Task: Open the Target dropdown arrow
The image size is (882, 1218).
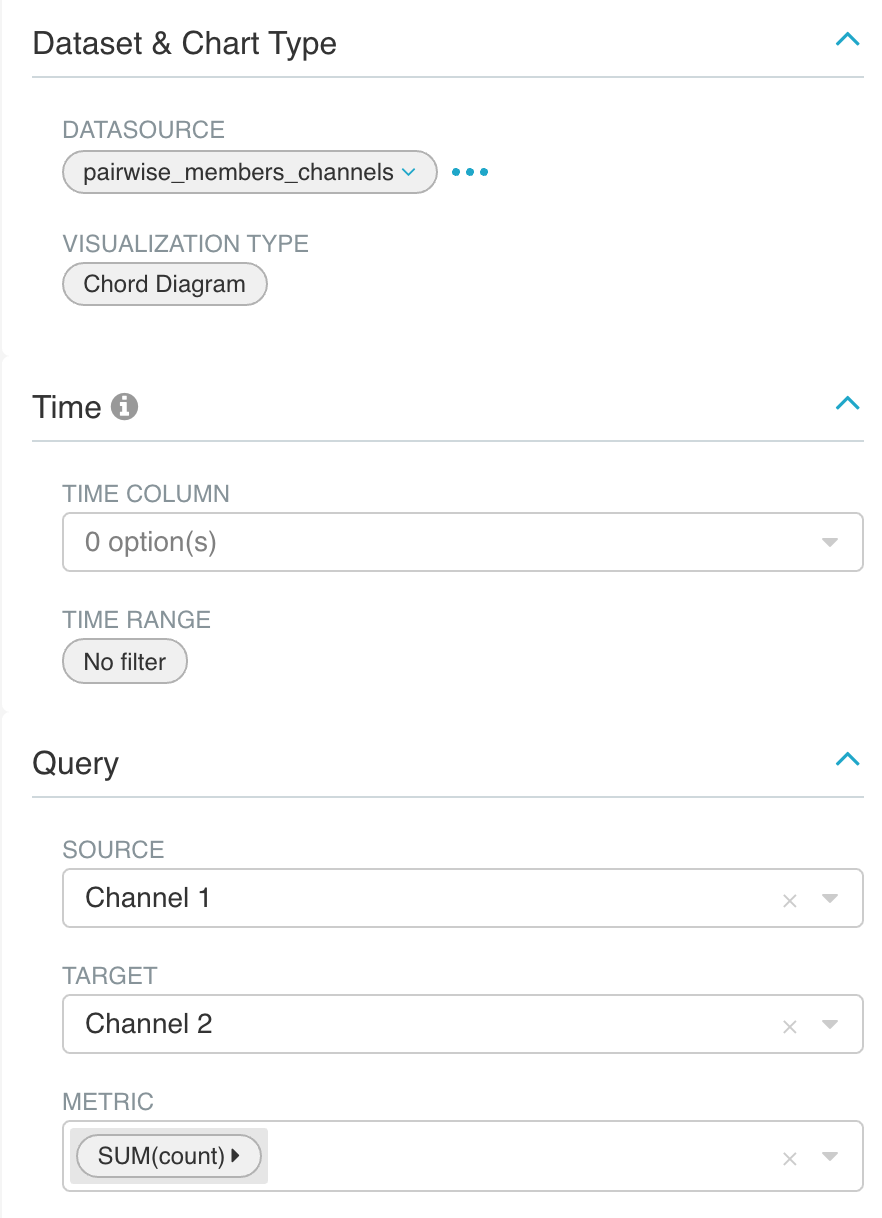Action: [x=829, y=1025]
